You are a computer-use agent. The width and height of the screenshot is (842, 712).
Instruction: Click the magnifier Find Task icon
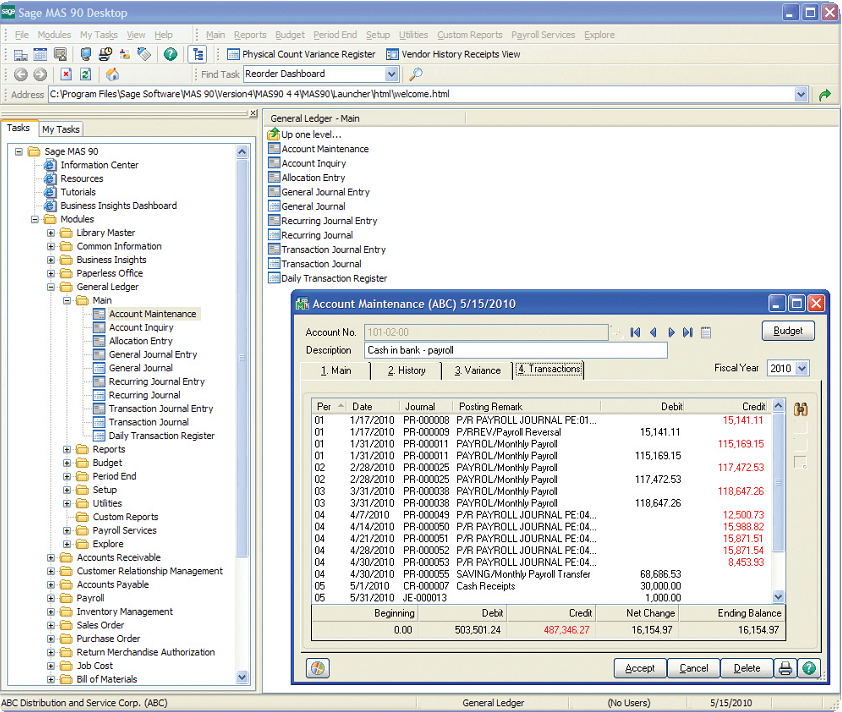click(416, 74)
